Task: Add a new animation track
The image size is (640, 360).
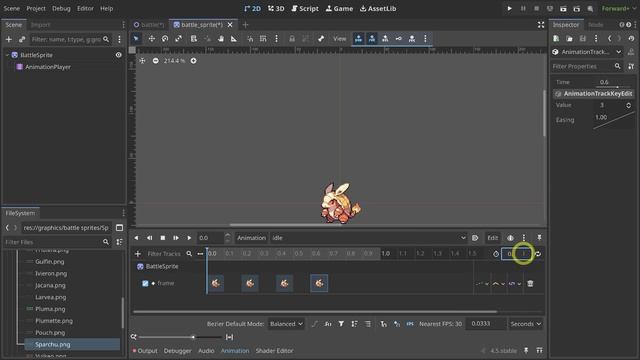Action: (x=138, y=254)
